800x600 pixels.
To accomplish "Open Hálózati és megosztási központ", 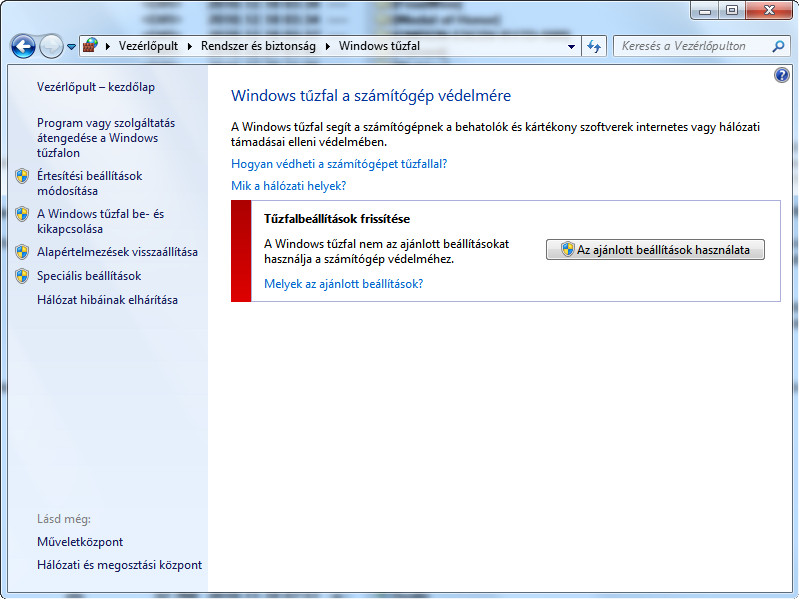I will 119,565.
